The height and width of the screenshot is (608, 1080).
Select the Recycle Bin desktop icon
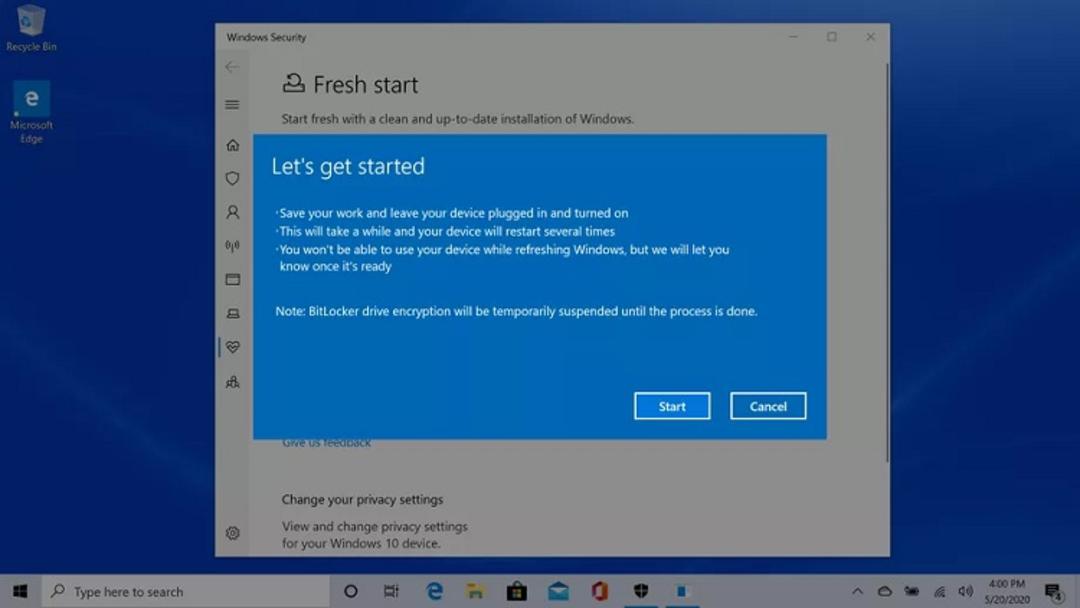click(31, 28)
